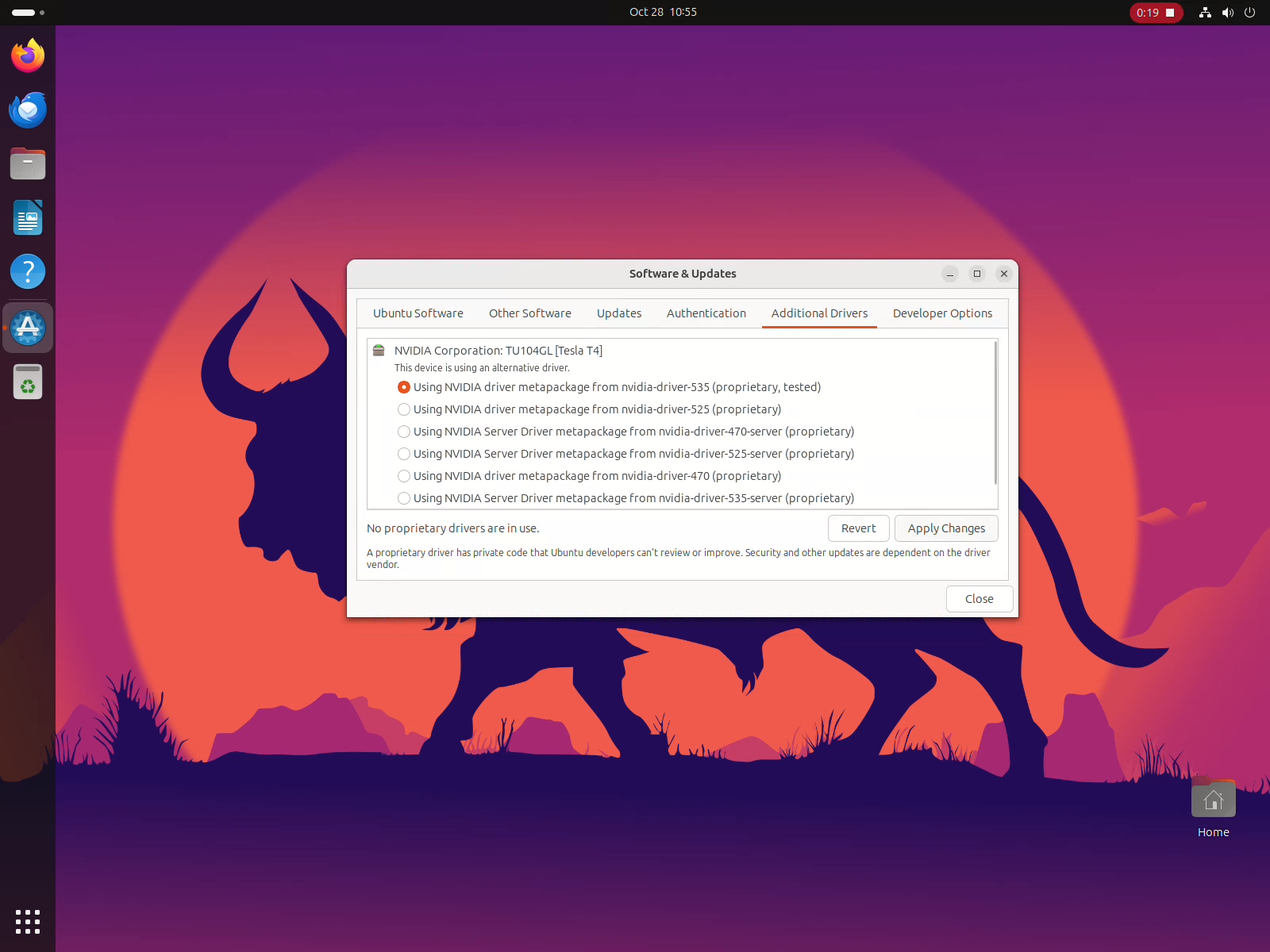Open the clock Oct 28 10:55 menu

pos(663,12)
